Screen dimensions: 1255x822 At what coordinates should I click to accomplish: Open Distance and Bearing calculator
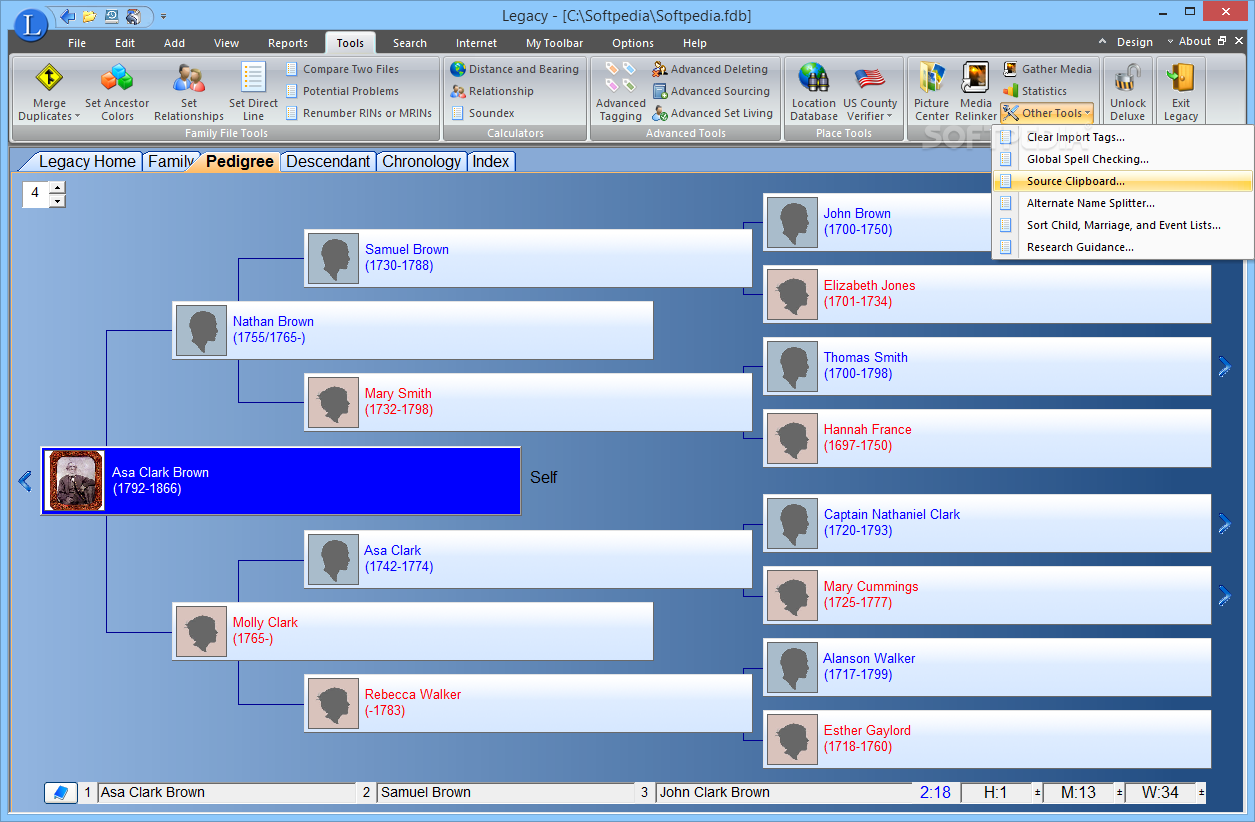514,69
